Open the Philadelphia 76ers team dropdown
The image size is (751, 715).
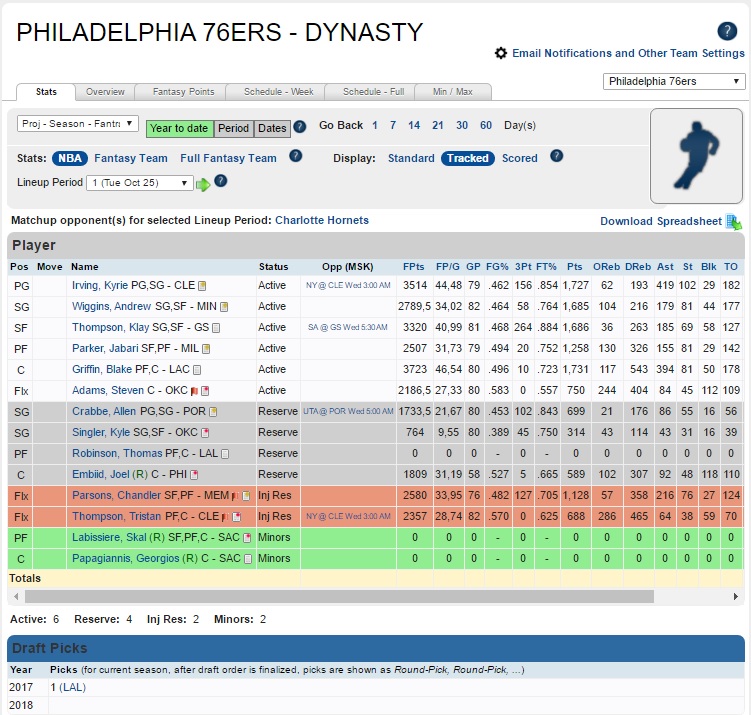[x=674, y=81]
